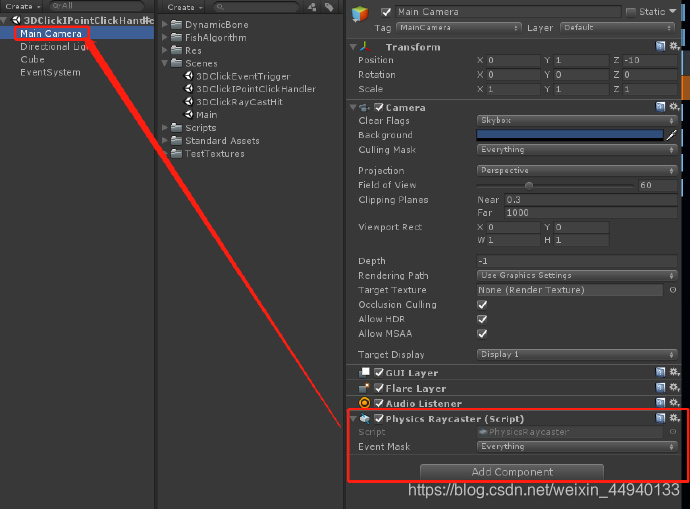The height and width of the screenshot is (509, 690).
Task: Open GUI Layer help book icon
Action: click(660, 372)
